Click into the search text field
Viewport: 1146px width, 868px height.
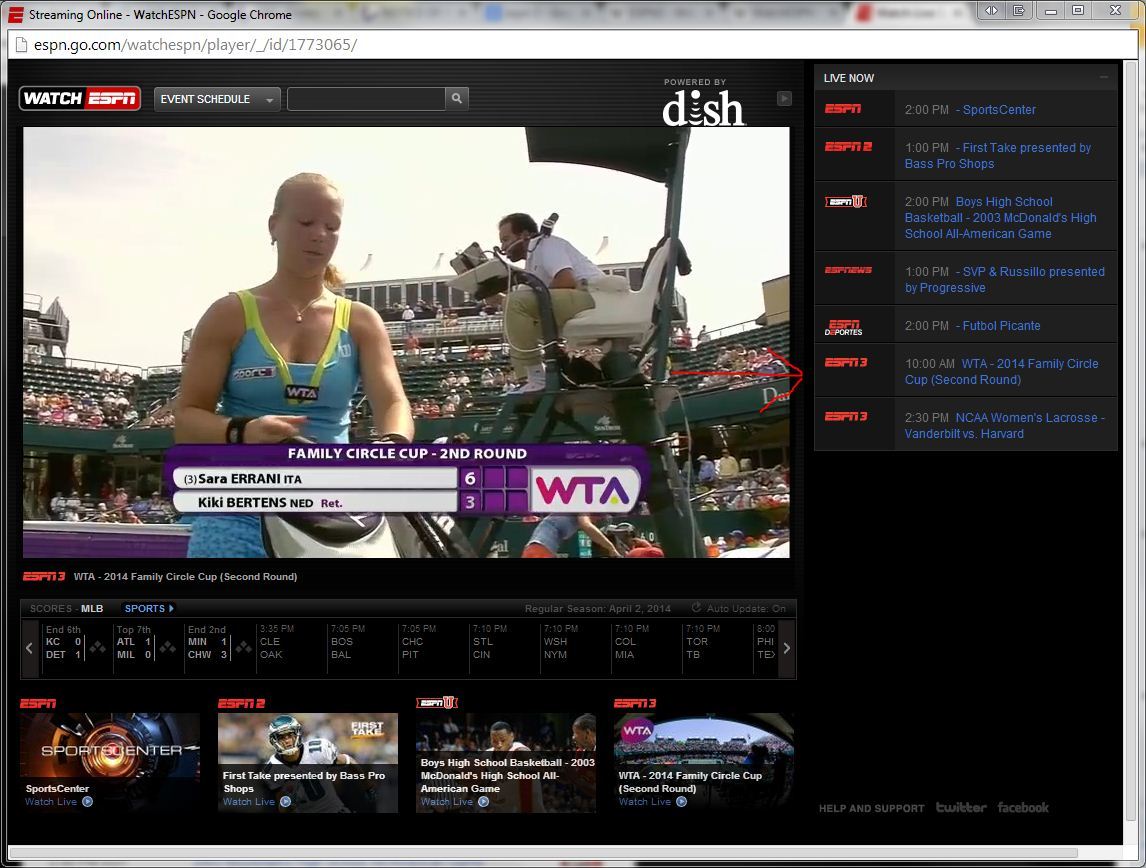366,99
